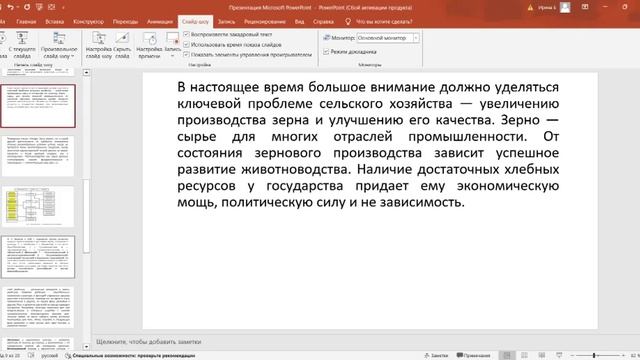
Task: Toggle 'Режим докладчика' checkbox
Action: 326,51
